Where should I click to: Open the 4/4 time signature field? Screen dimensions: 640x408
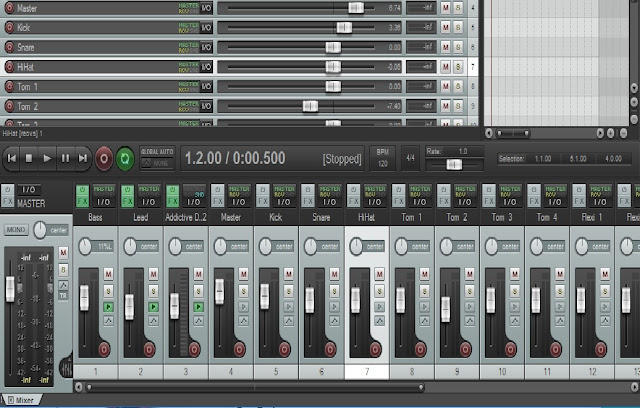pyautogui.click(x=410, y=158)
